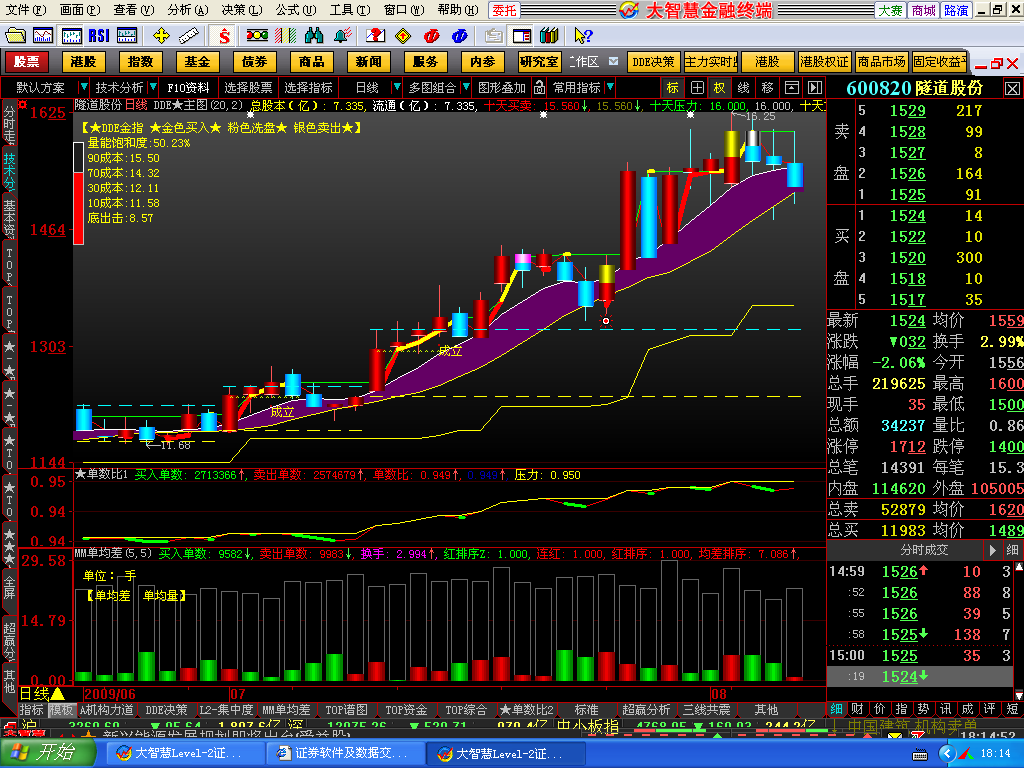
Task: Click the red 股票 button
Action: [27, 61]
